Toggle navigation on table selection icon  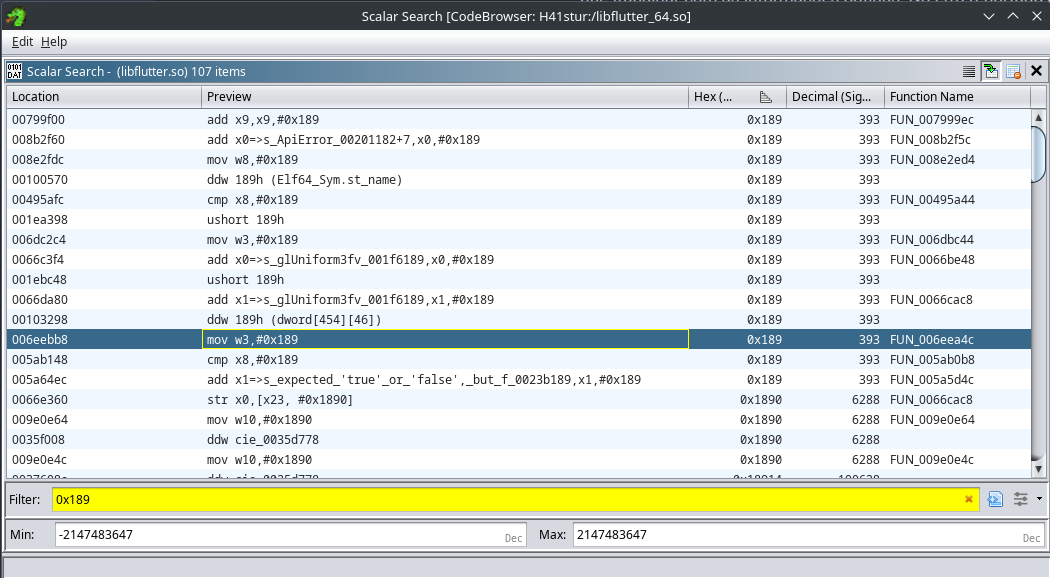990,71
